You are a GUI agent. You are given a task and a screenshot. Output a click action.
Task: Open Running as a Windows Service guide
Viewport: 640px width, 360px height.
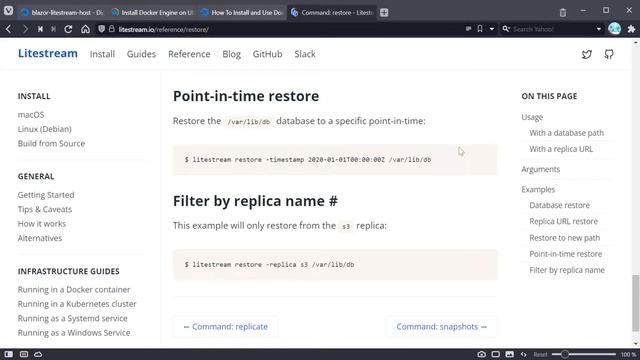pyautogui.click(x=74, y=333)
